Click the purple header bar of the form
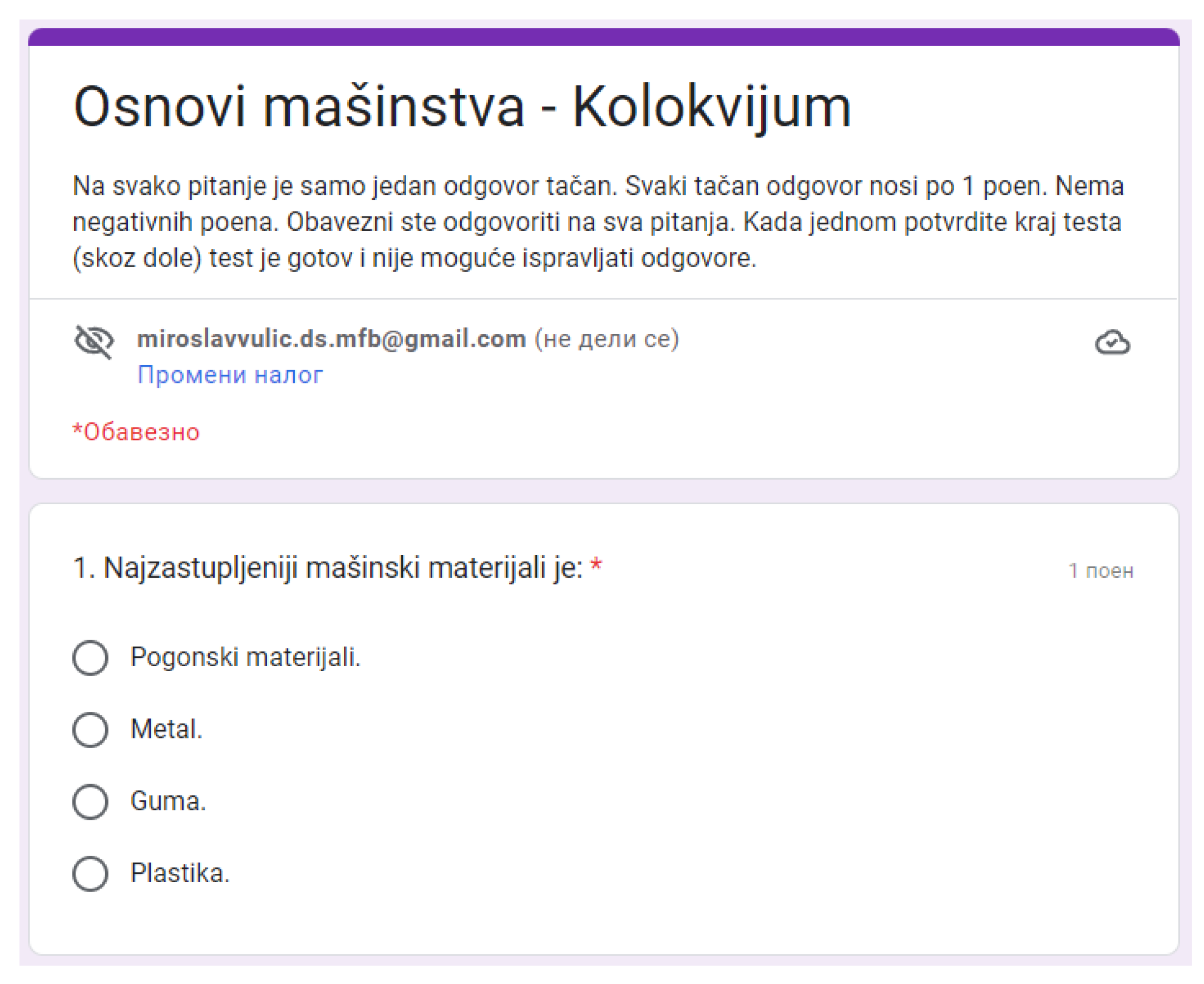The image size is (1204, 984). point(604,37)
